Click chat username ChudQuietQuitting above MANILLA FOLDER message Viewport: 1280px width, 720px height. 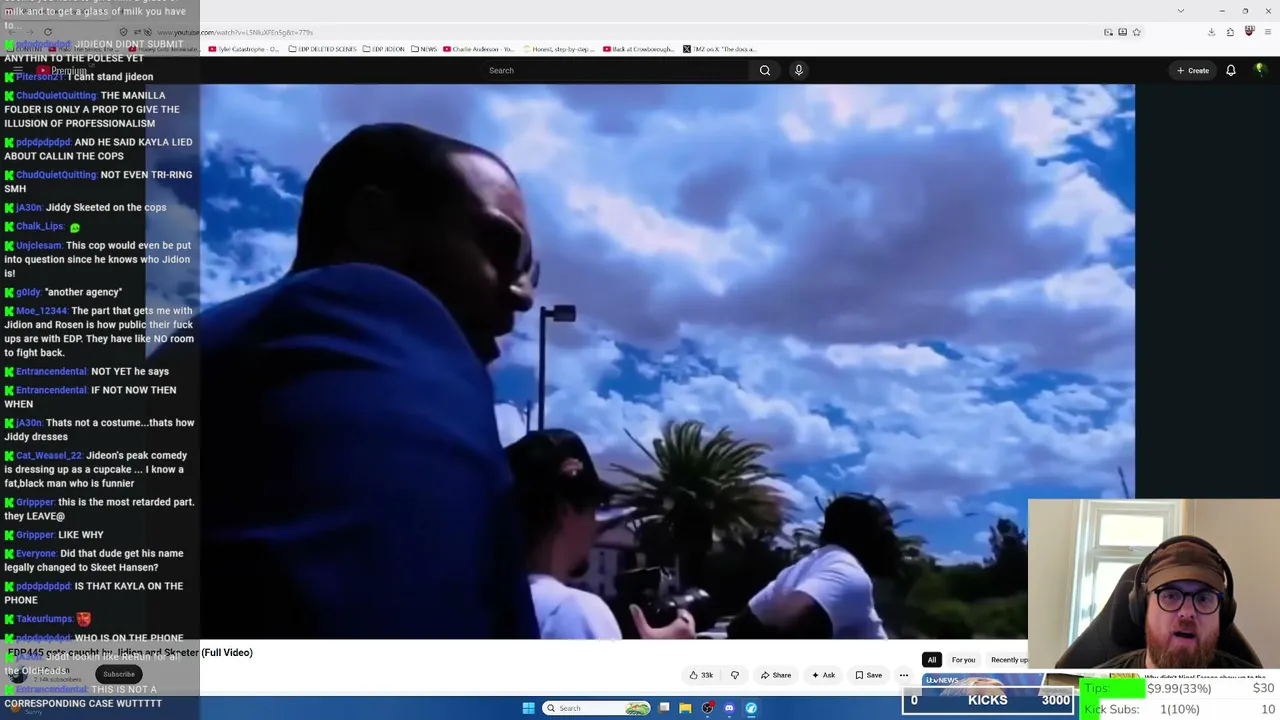56,96
